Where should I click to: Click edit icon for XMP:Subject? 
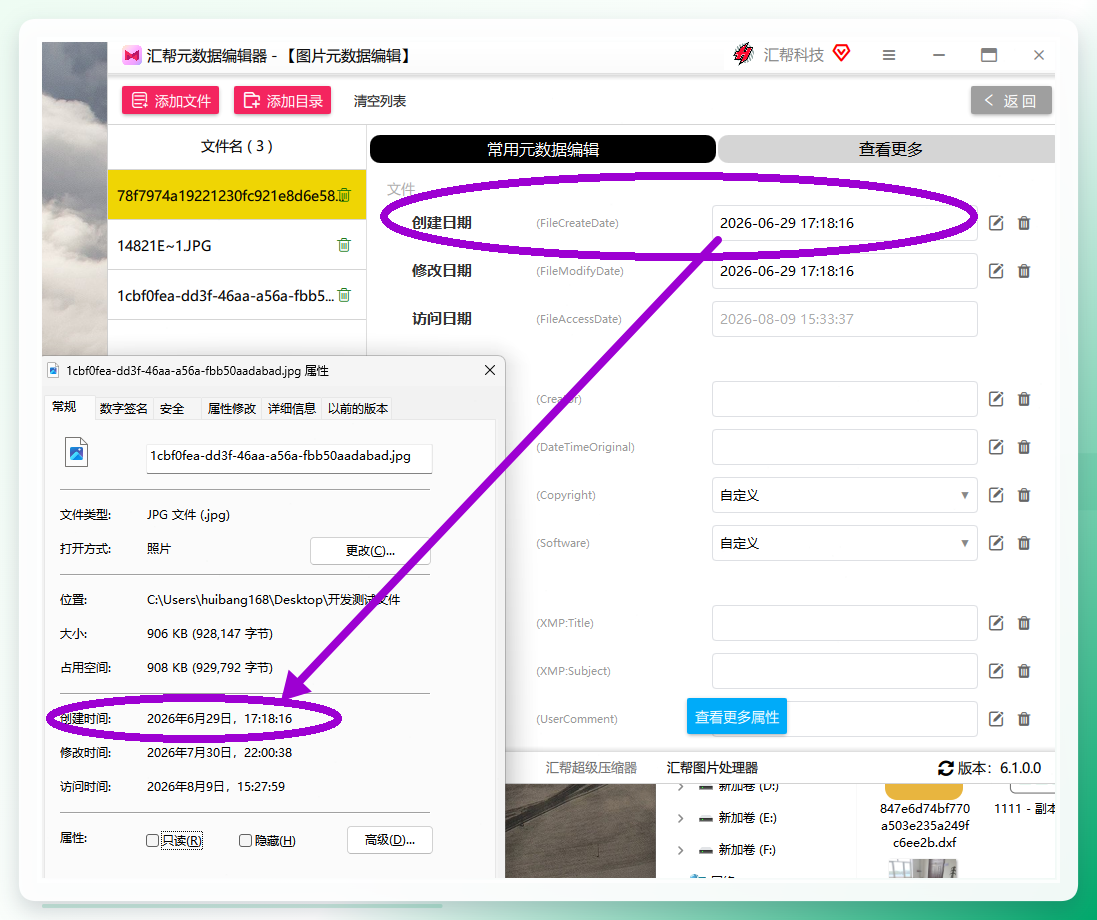click(996, 671)
